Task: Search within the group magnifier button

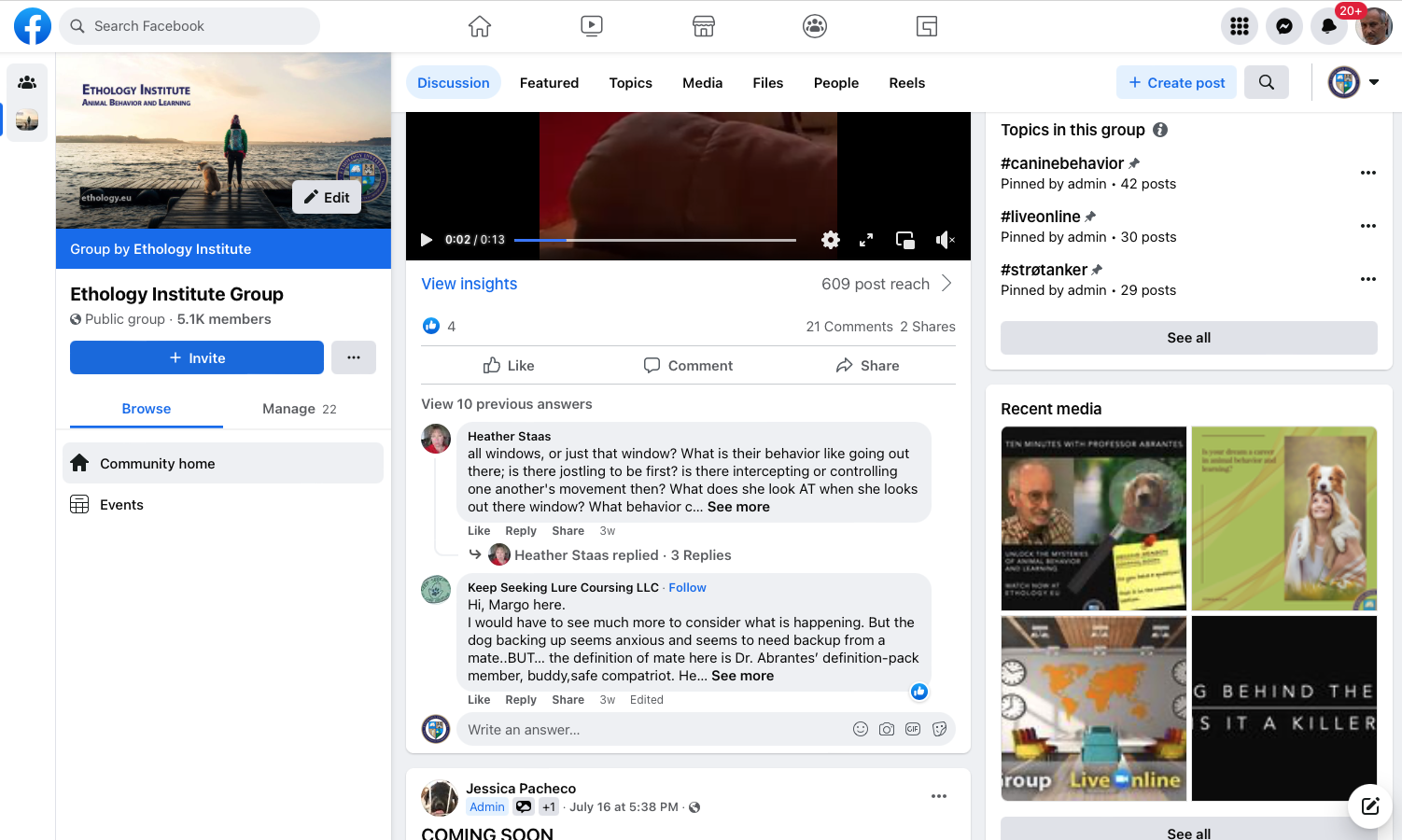Action: (x=1267, y=82)
